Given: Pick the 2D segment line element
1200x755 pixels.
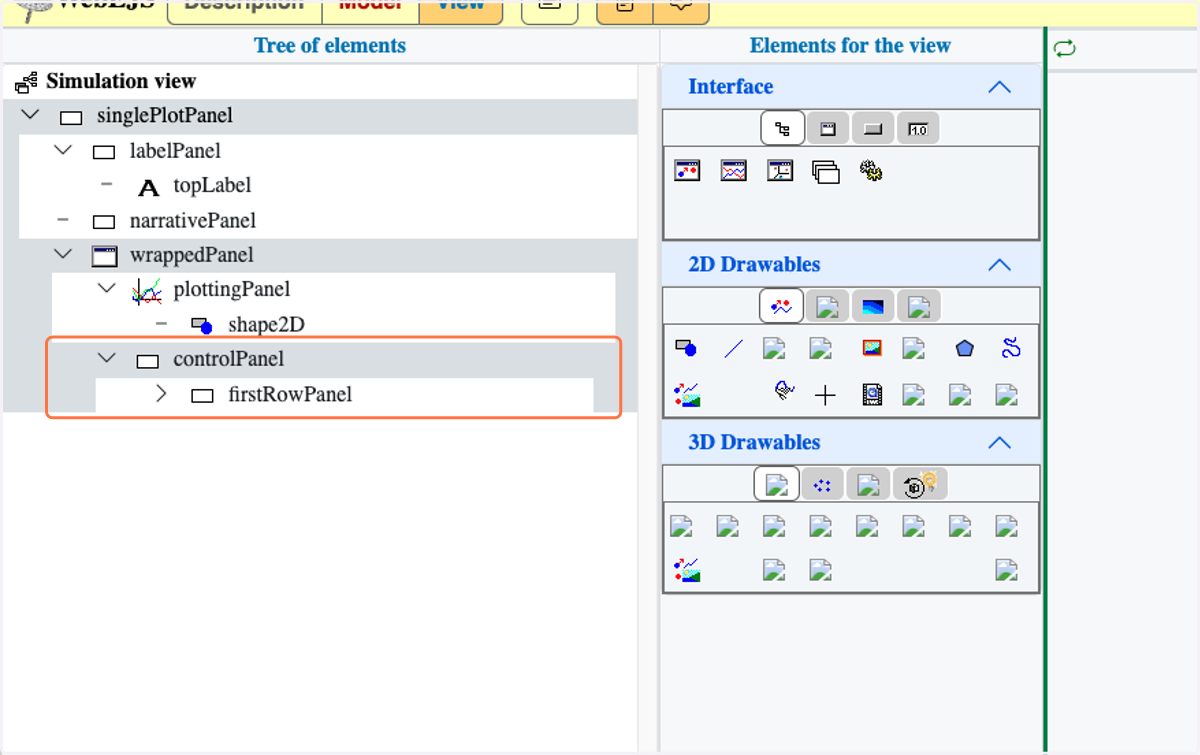Looking at the screenshot, I should click(x=733, y=349).
